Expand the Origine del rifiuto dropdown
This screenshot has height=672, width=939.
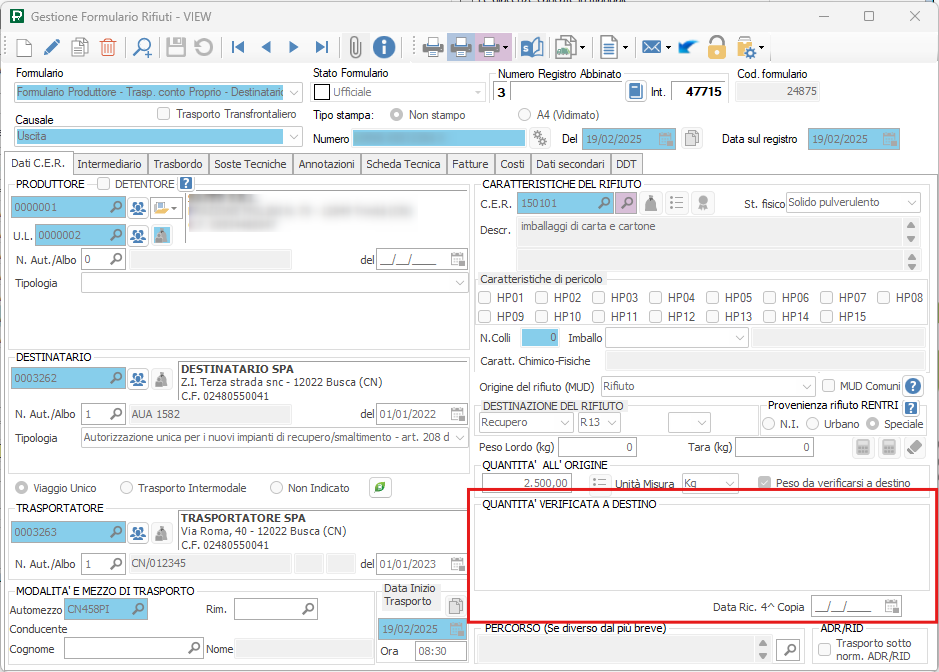806,386
